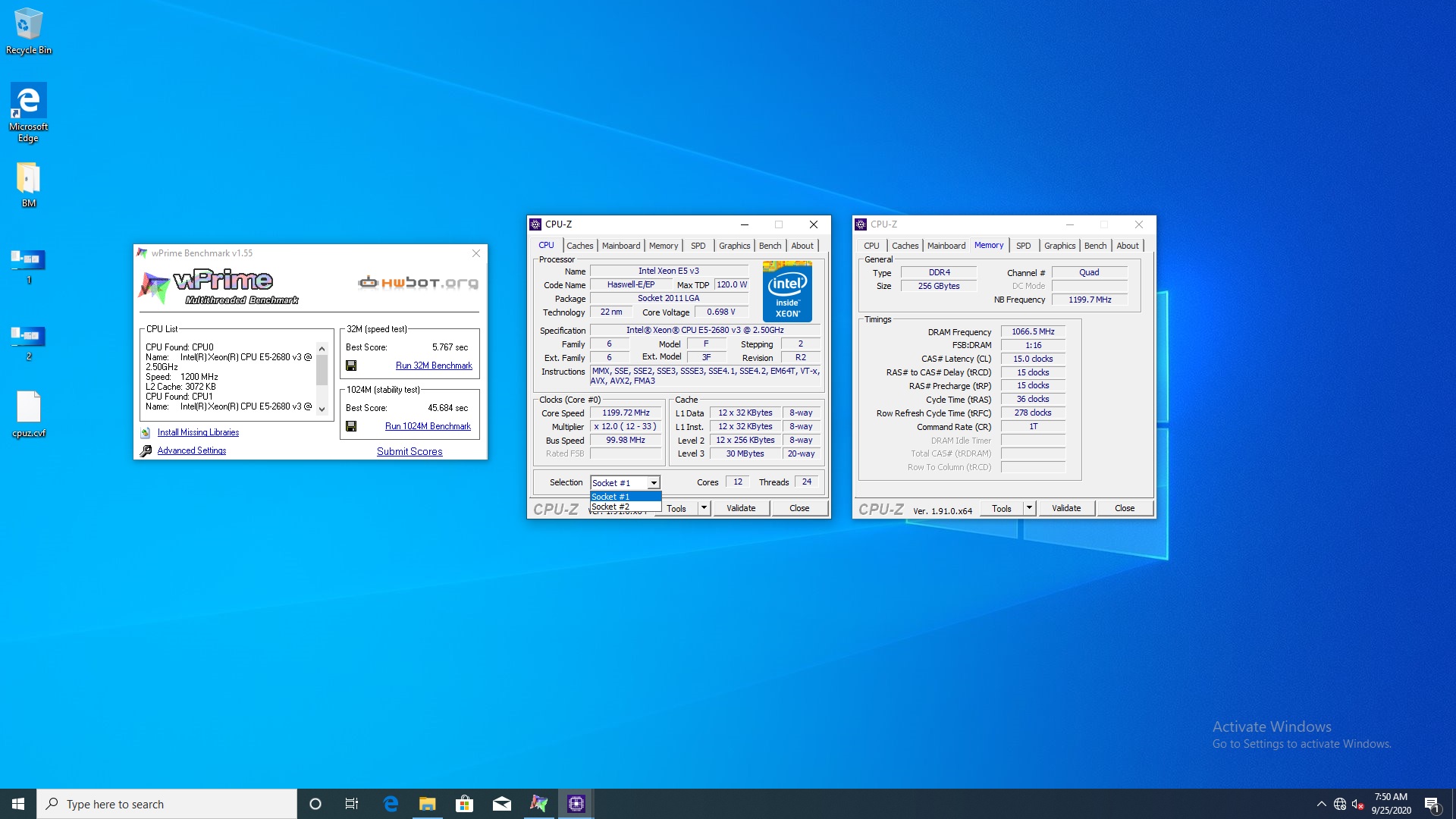
Task: Open Advanced Settings link
Action: coord(192,450)
